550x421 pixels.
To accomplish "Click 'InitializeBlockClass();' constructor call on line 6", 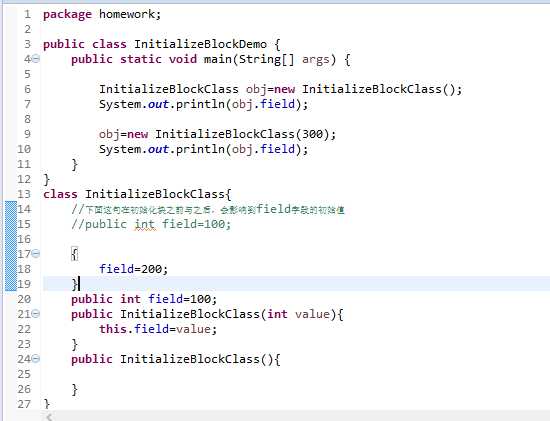I will pyautogui.click(x=382, y=89).
